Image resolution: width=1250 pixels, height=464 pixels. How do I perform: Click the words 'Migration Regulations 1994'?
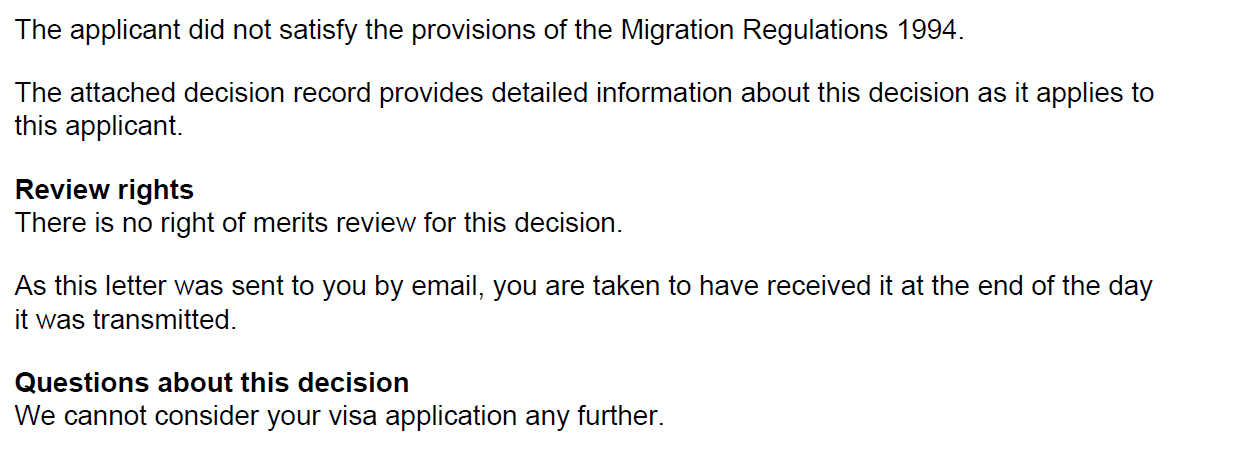click(x=792, y=29)
